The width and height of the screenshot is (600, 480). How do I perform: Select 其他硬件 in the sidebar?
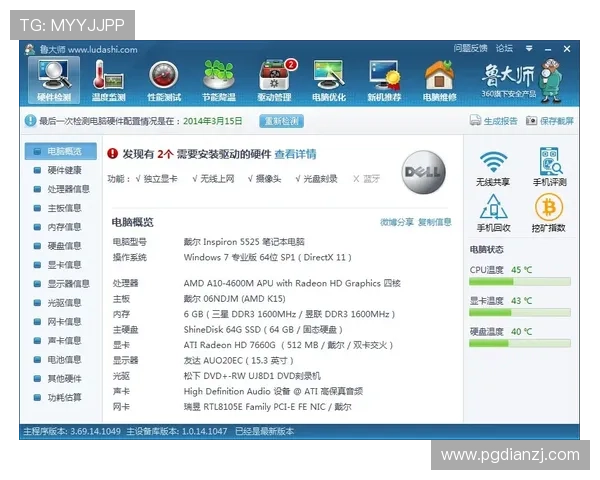point(60,379)
